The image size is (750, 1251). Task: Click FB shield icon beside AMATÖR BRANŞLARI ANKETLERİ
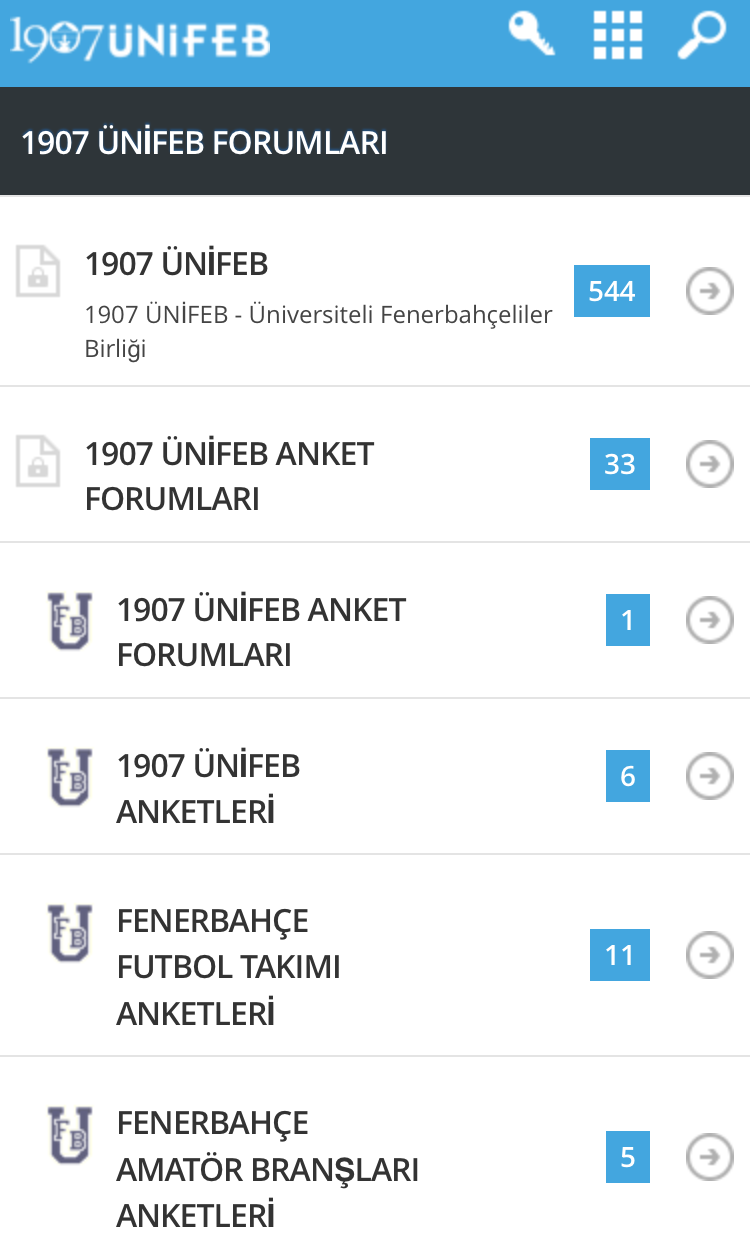(70, 1135)
